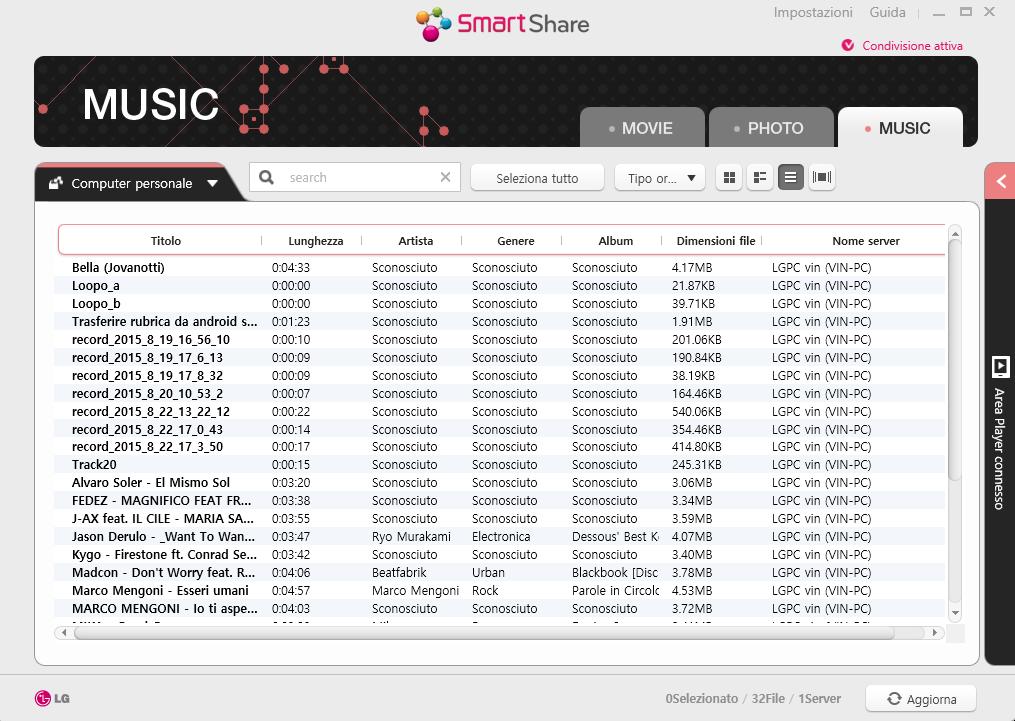Select Kygo - Firestone track
This screenshot has width=1015, height=721.
coord(500,555)
